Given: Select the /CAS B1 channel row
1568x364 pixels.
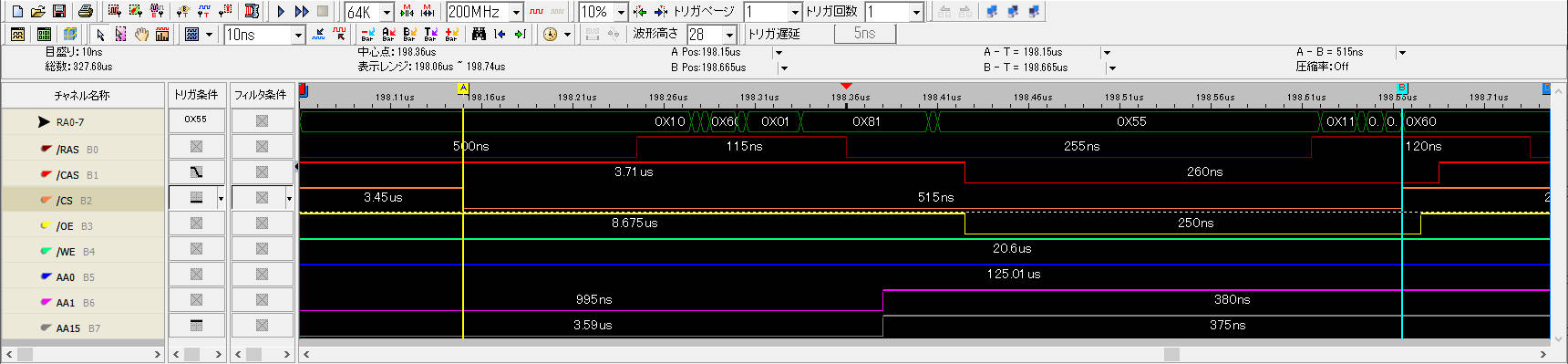Looking at the screenshot, I should coord(82,174).
